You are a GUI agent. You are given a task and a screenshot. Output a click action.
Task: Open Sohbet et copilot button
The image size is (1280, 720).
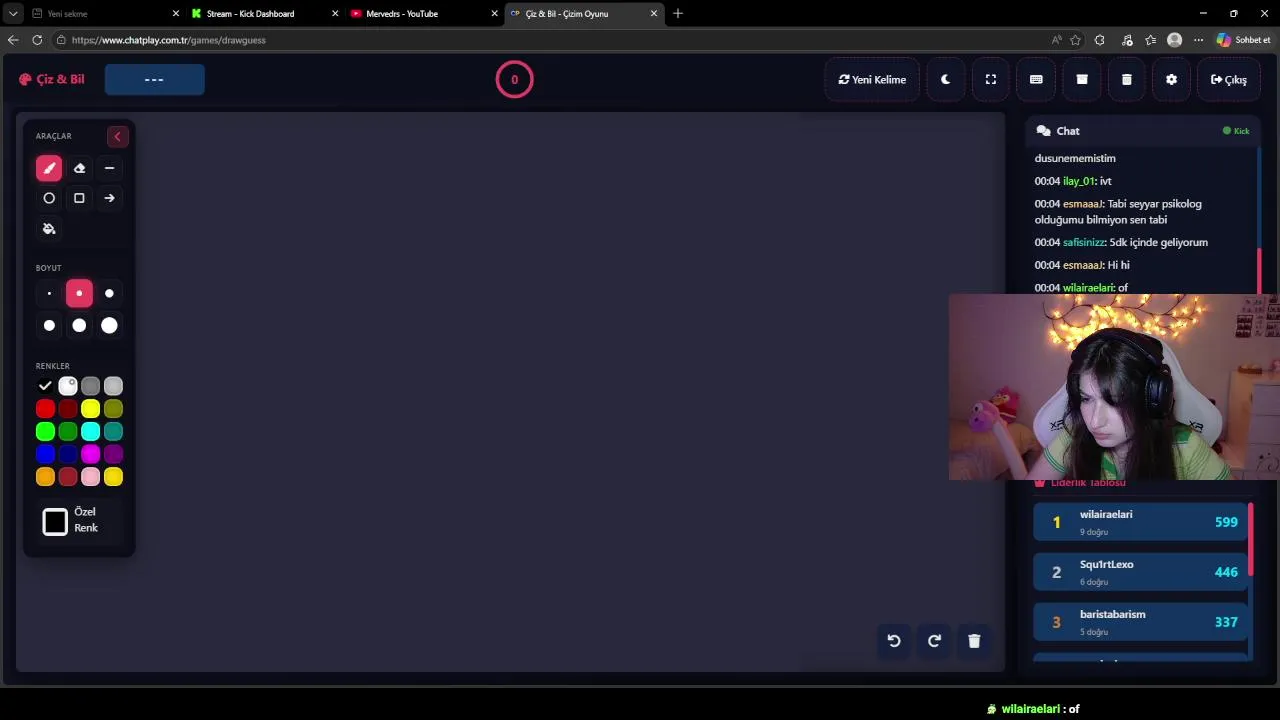[x=1243, y=40]
